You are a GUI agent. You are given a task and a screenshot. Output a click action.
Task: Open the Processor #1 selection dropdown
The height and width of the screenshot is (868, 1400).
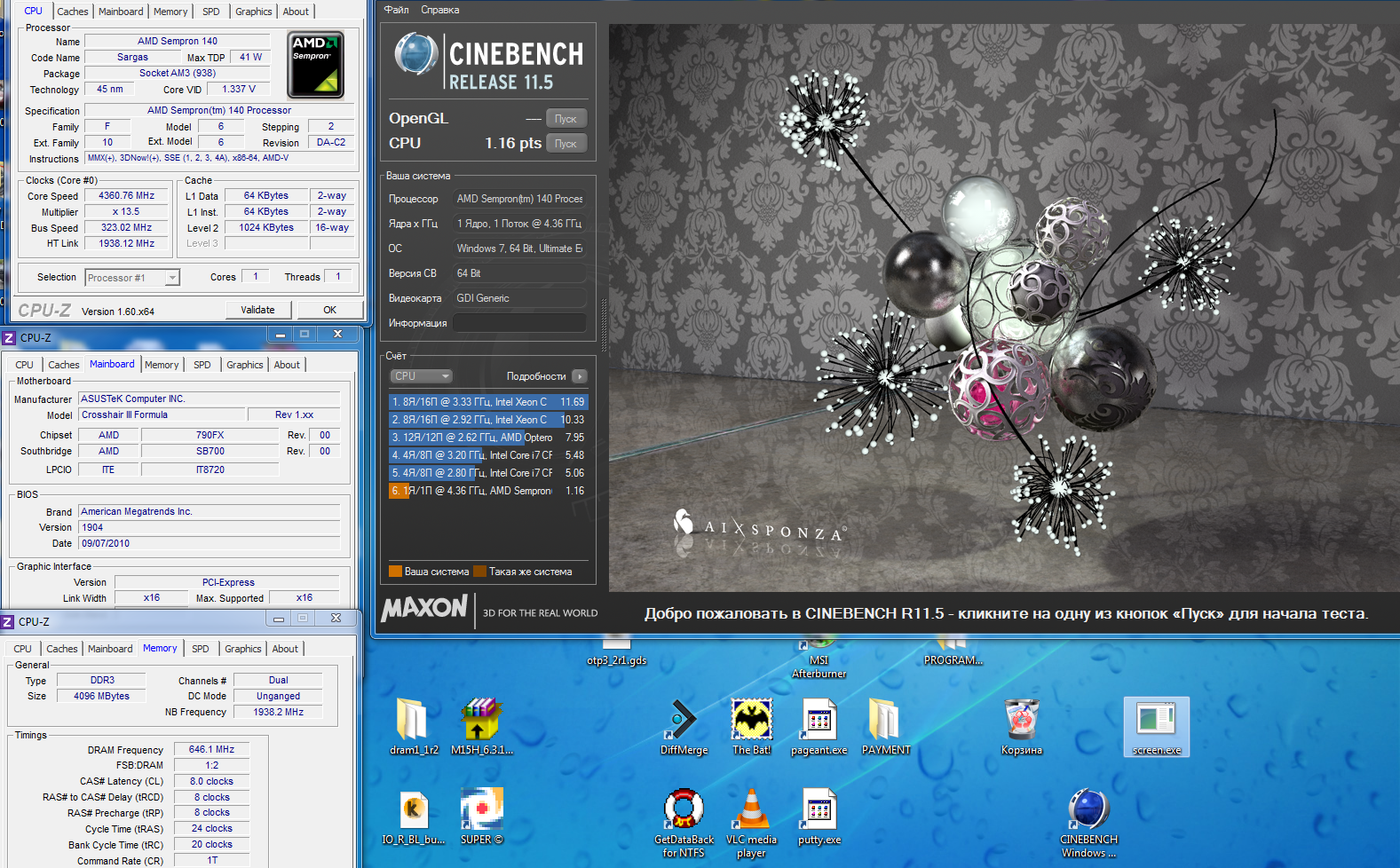point(132,278)
